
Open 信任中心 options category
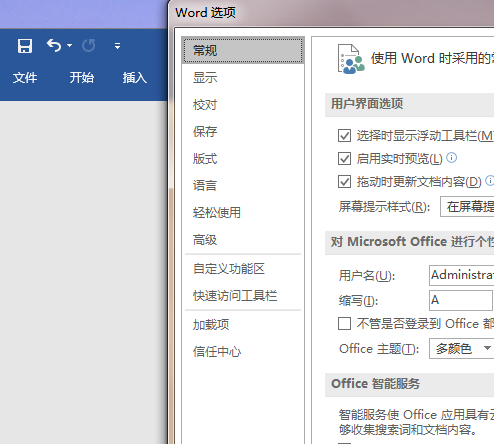click(243, 352)
